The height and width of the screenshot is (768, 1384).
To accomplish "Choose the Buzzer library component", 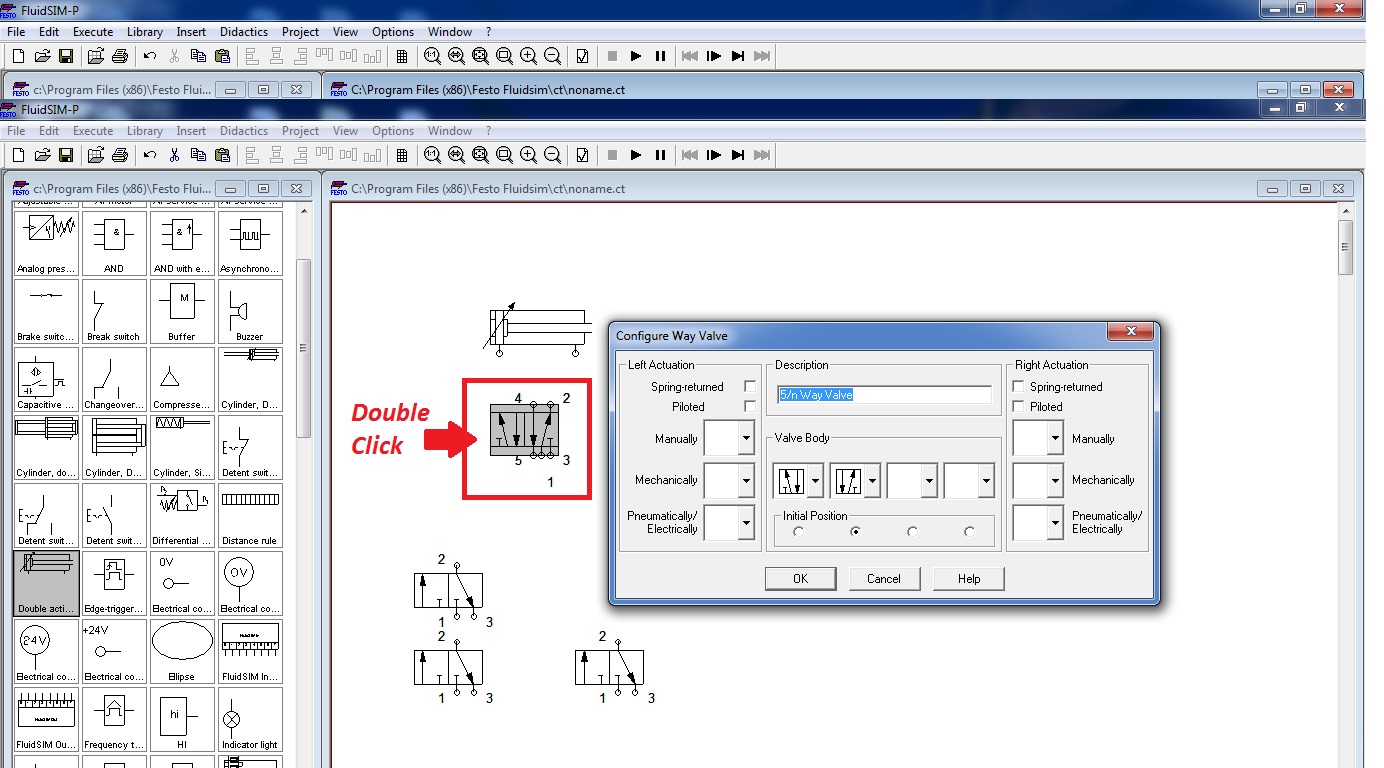I will click(x=250, y=310).
